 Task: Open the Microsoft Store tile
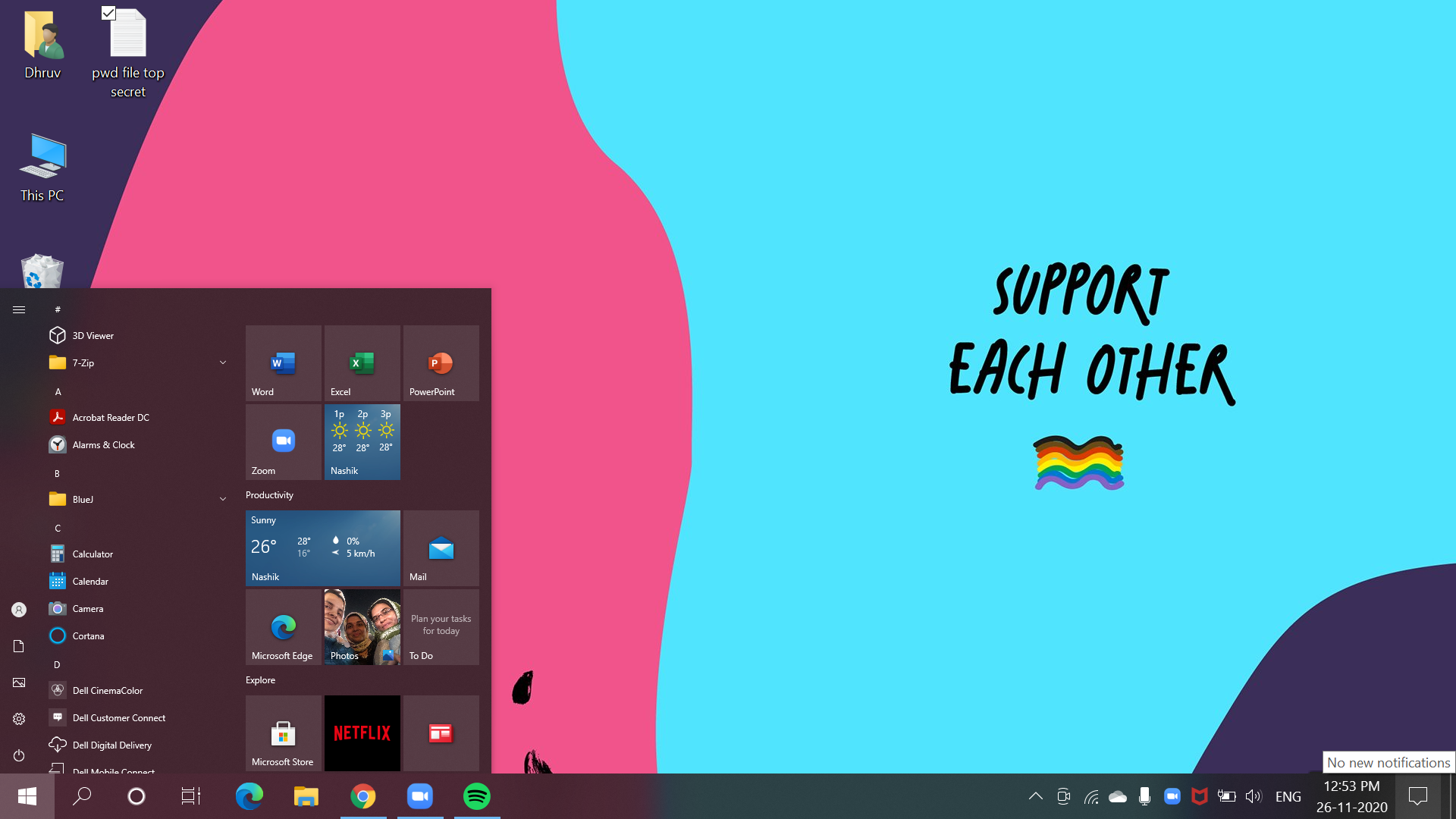coord(284,733)
